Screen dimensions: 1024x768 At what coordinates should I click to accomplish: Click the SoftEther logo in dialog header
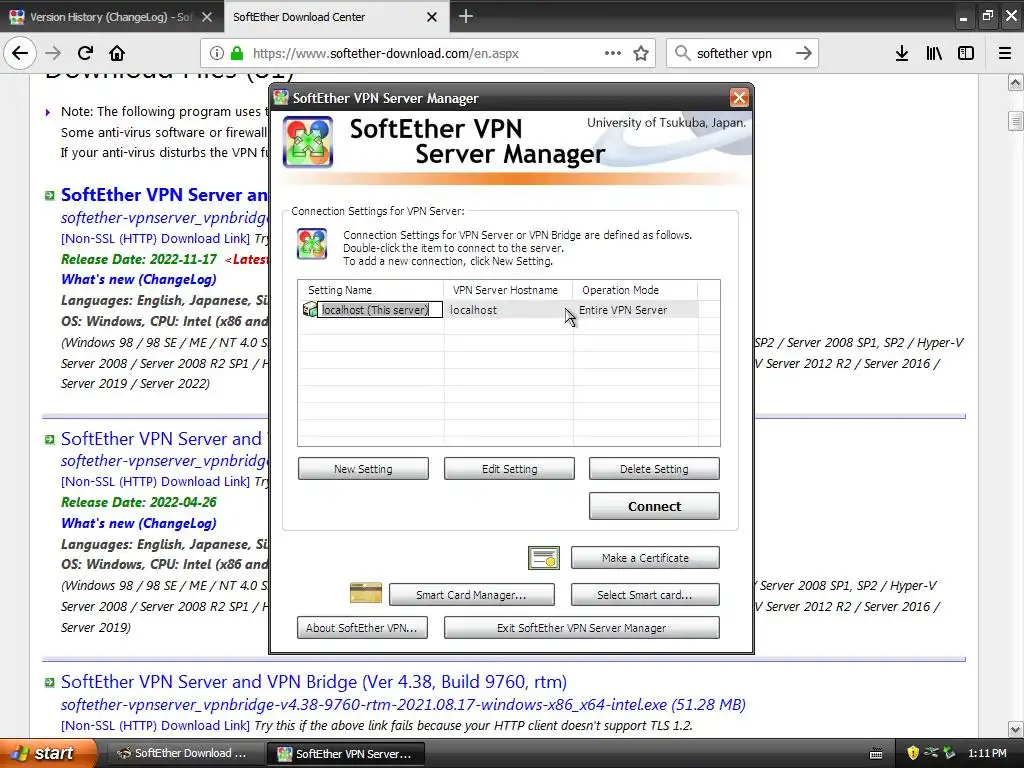(x=308, y=142)
